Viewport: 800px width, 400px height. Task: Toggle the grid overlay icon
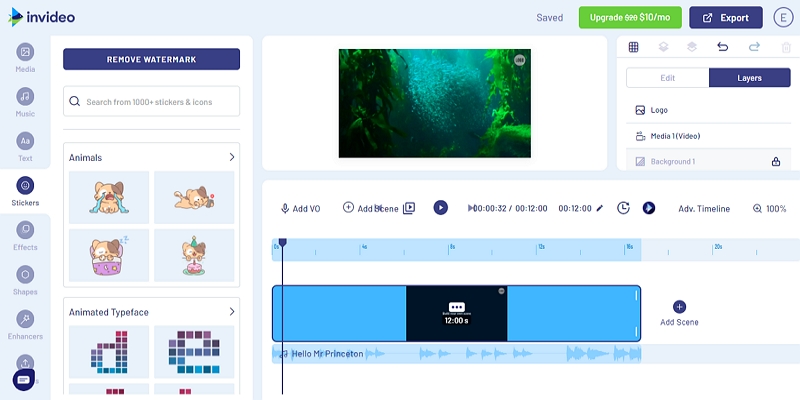(x=633, y=47)
